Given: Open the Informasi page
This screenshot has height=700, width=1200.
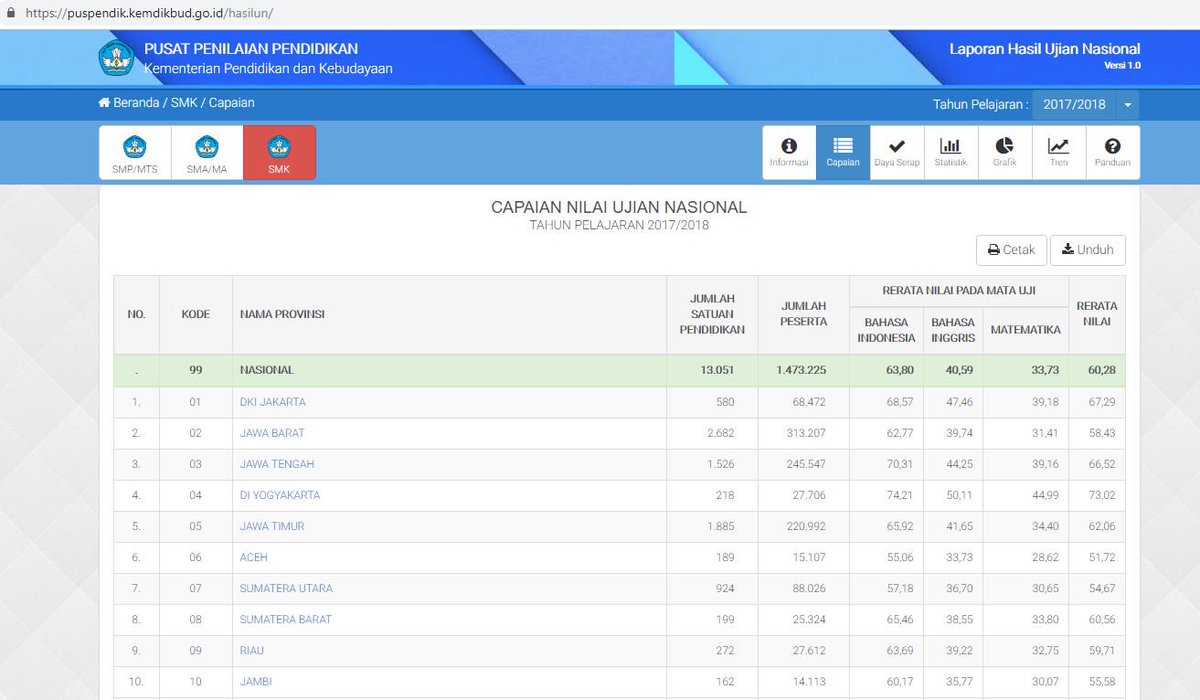Looking at the screenshot, I should coord(789,152).
